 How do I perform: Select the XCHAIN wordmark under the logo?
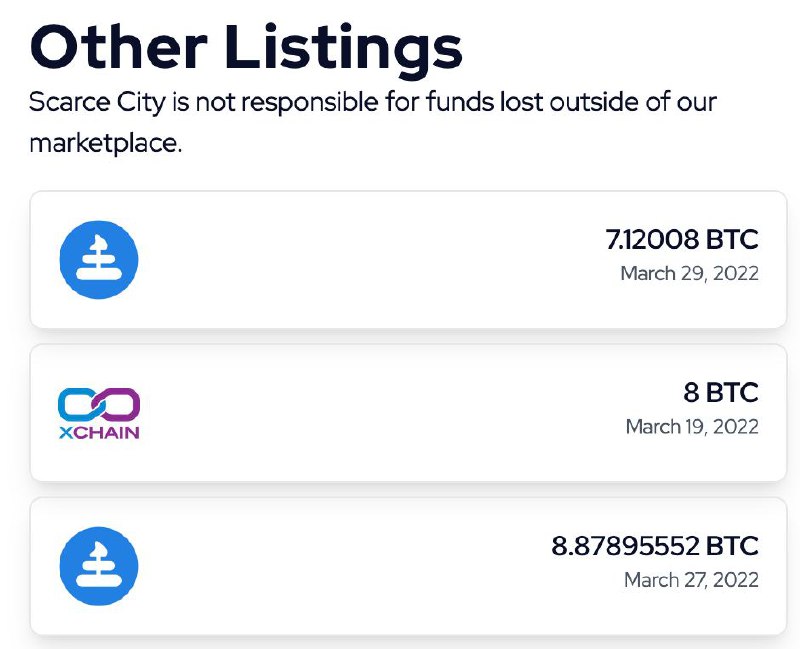tap(99, 433)
